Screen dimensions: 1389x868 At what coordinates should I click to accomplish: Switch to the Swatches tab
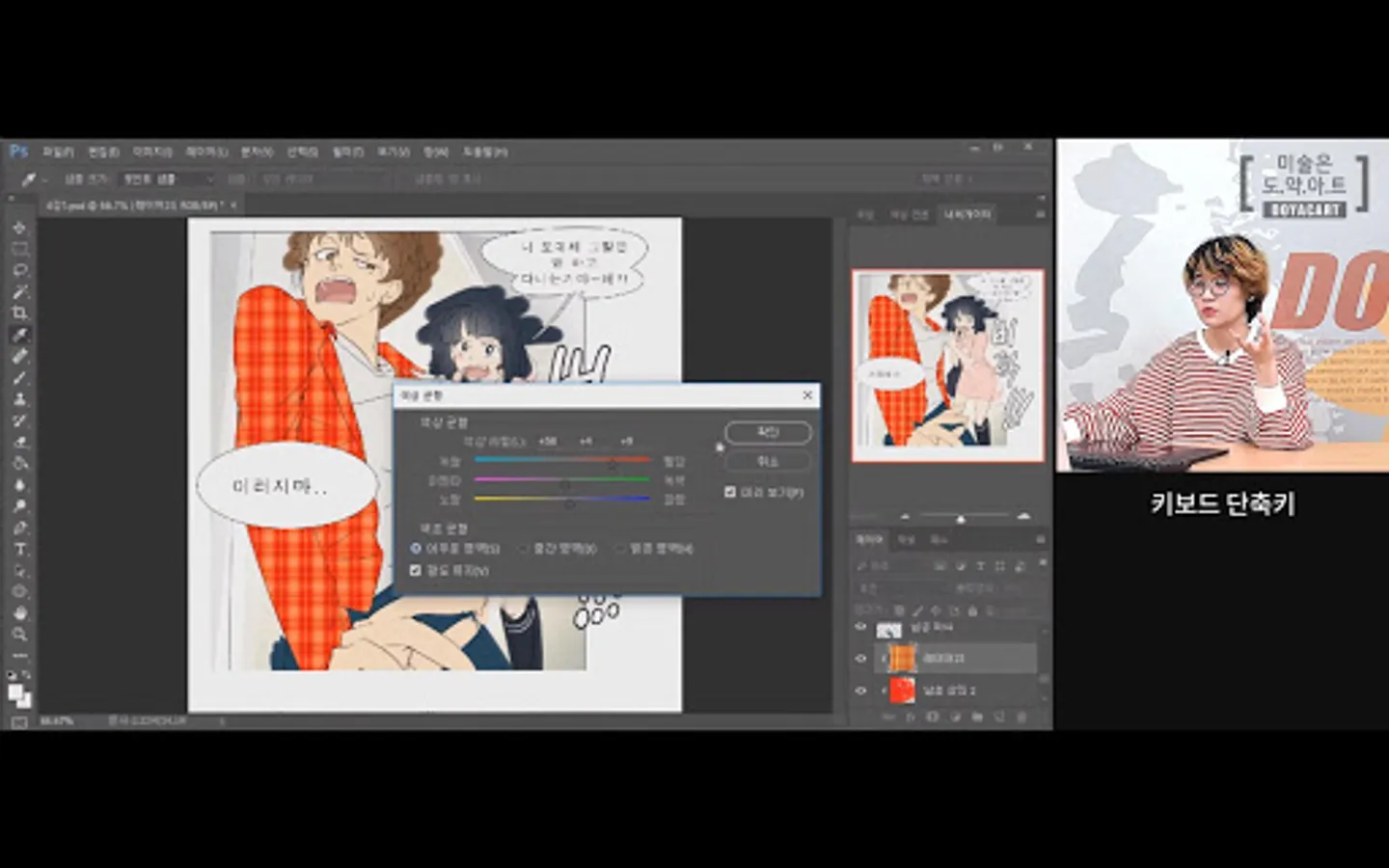click(x=909, y=213)
